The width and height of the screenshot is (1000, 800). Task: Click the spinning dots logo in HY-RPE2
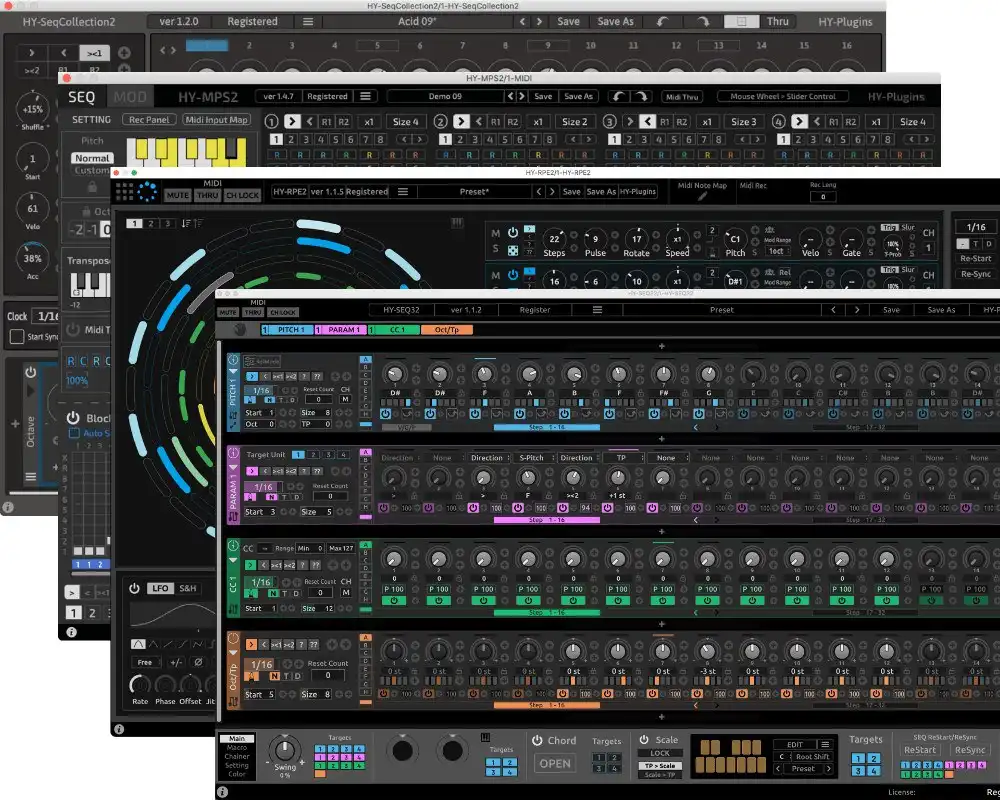(147, 191)
